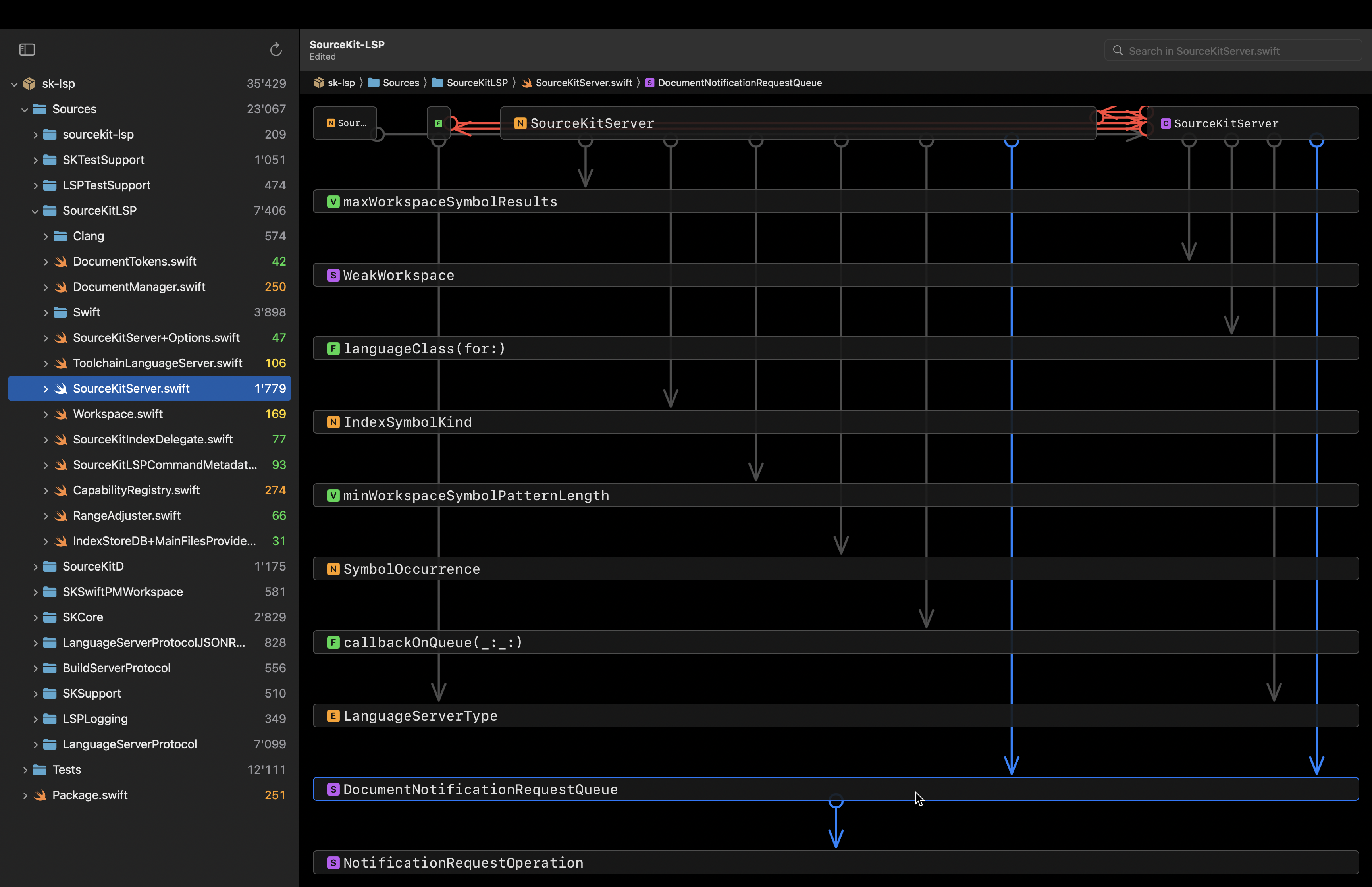
Task: Click the C badge of SourceKitServer class
Action: [x=1166, y=123]
